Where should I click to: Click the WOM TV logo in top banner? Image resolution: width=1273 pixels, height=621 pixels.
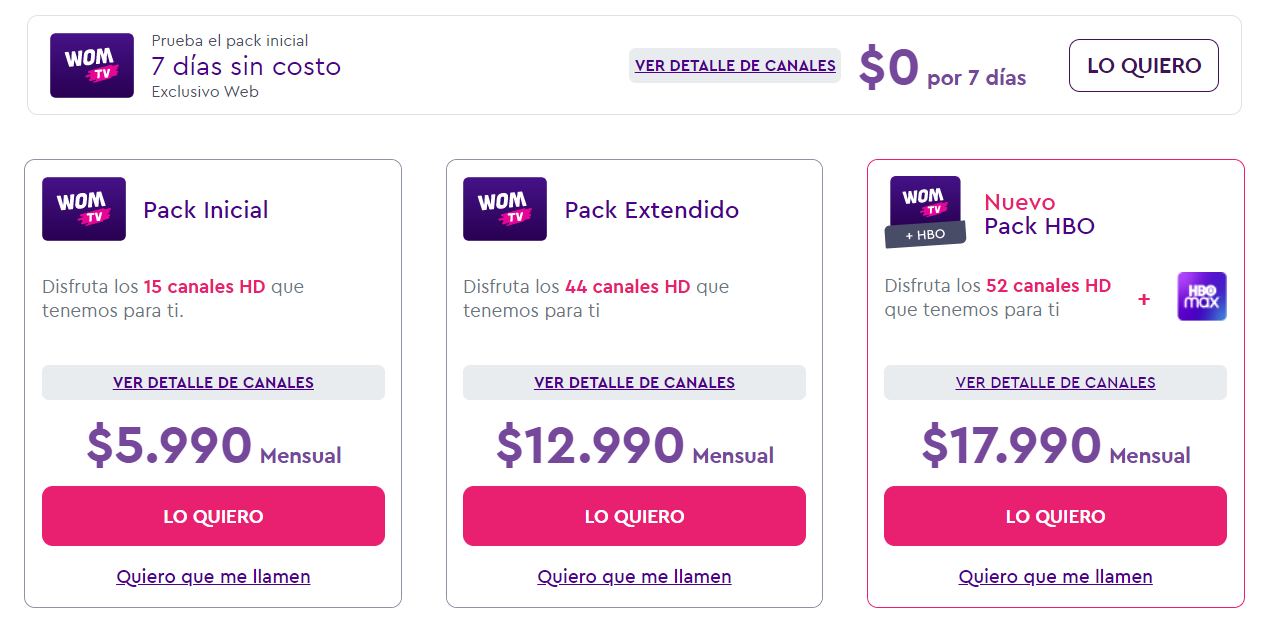(92, 65)
